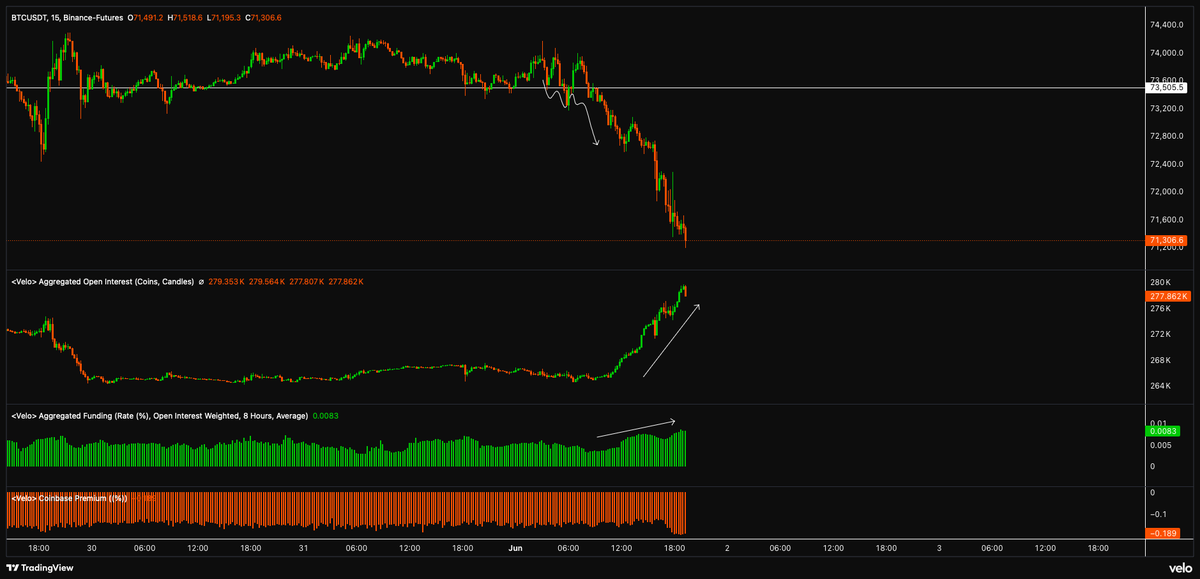Image resolution: width=1200 pixels, height=579 pixels.
Task: Click the 276K open interest axis label
Action: coord(1160,309)
